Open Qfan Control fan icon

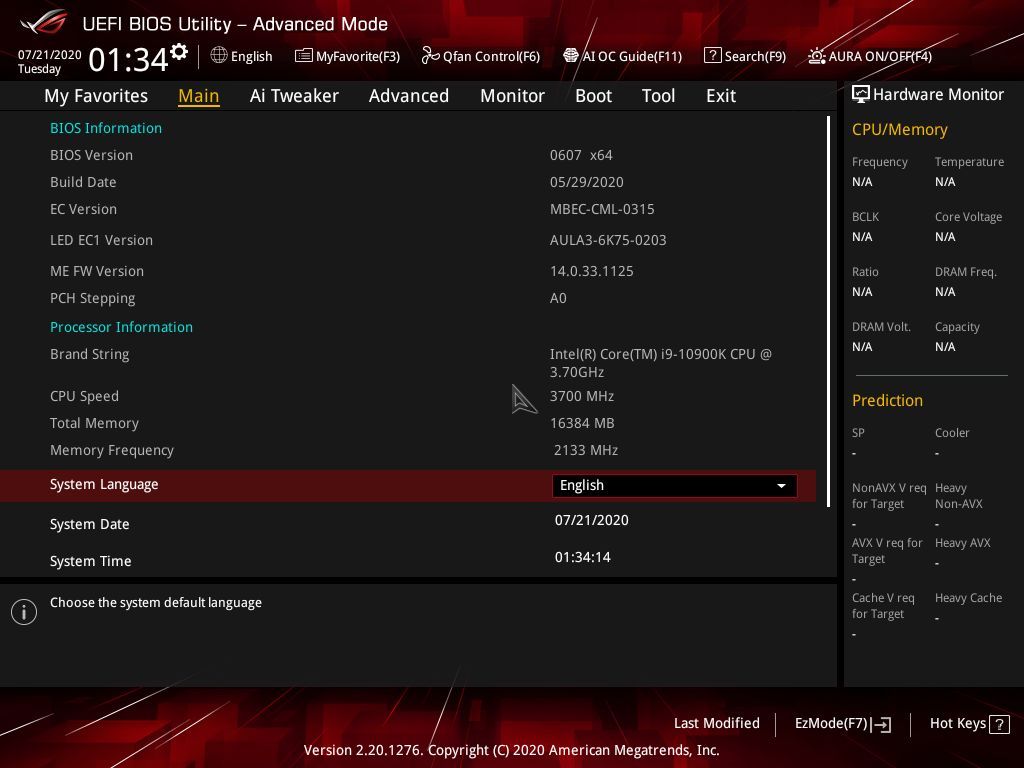pos(430,56)
